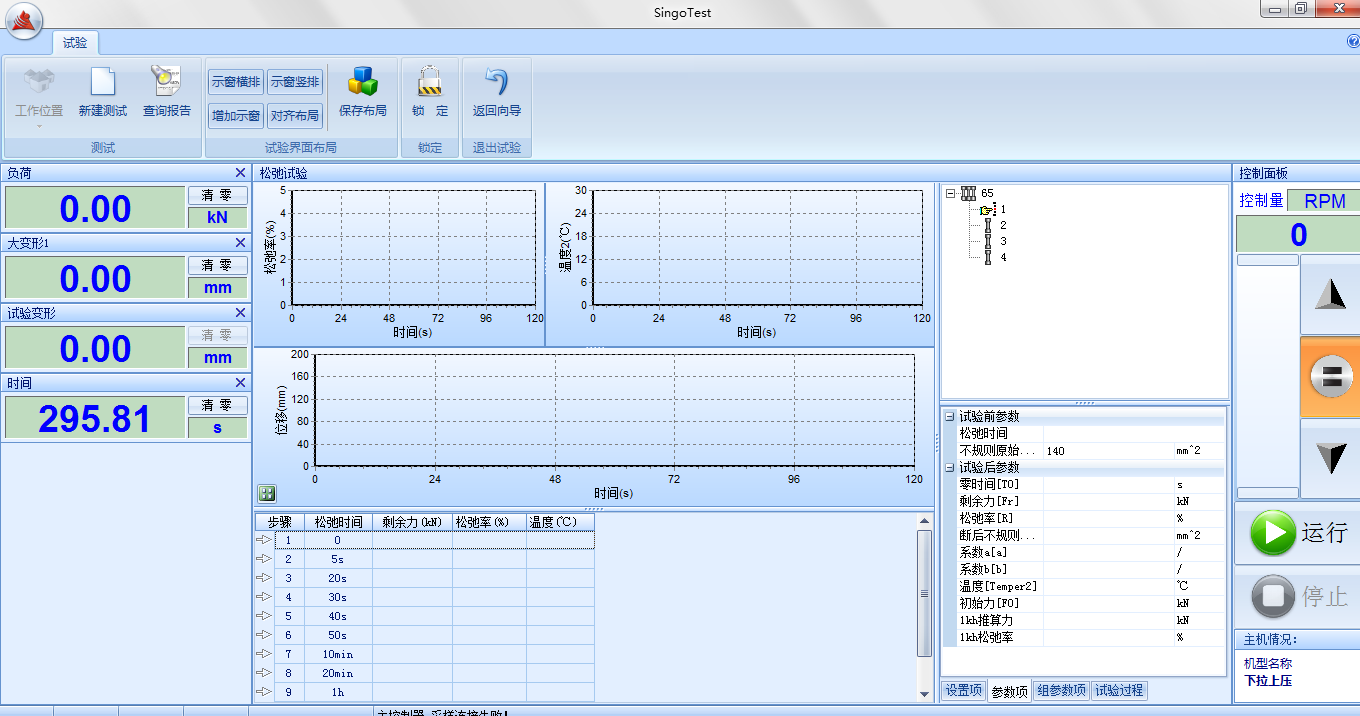Select the 1h relaxation time cell

pyautogui.click(x=338, y=692)
